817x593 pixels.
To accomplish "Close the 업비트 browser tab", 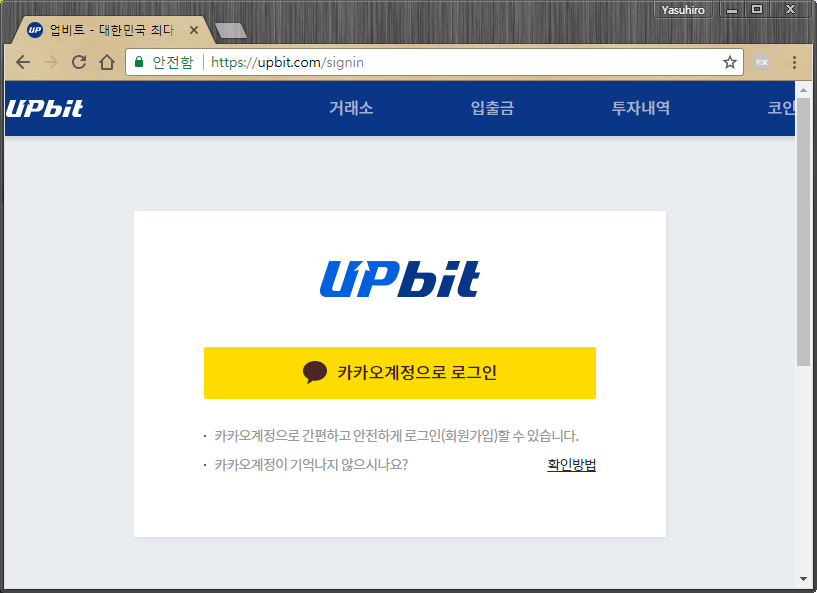I will tap(194, 30).
